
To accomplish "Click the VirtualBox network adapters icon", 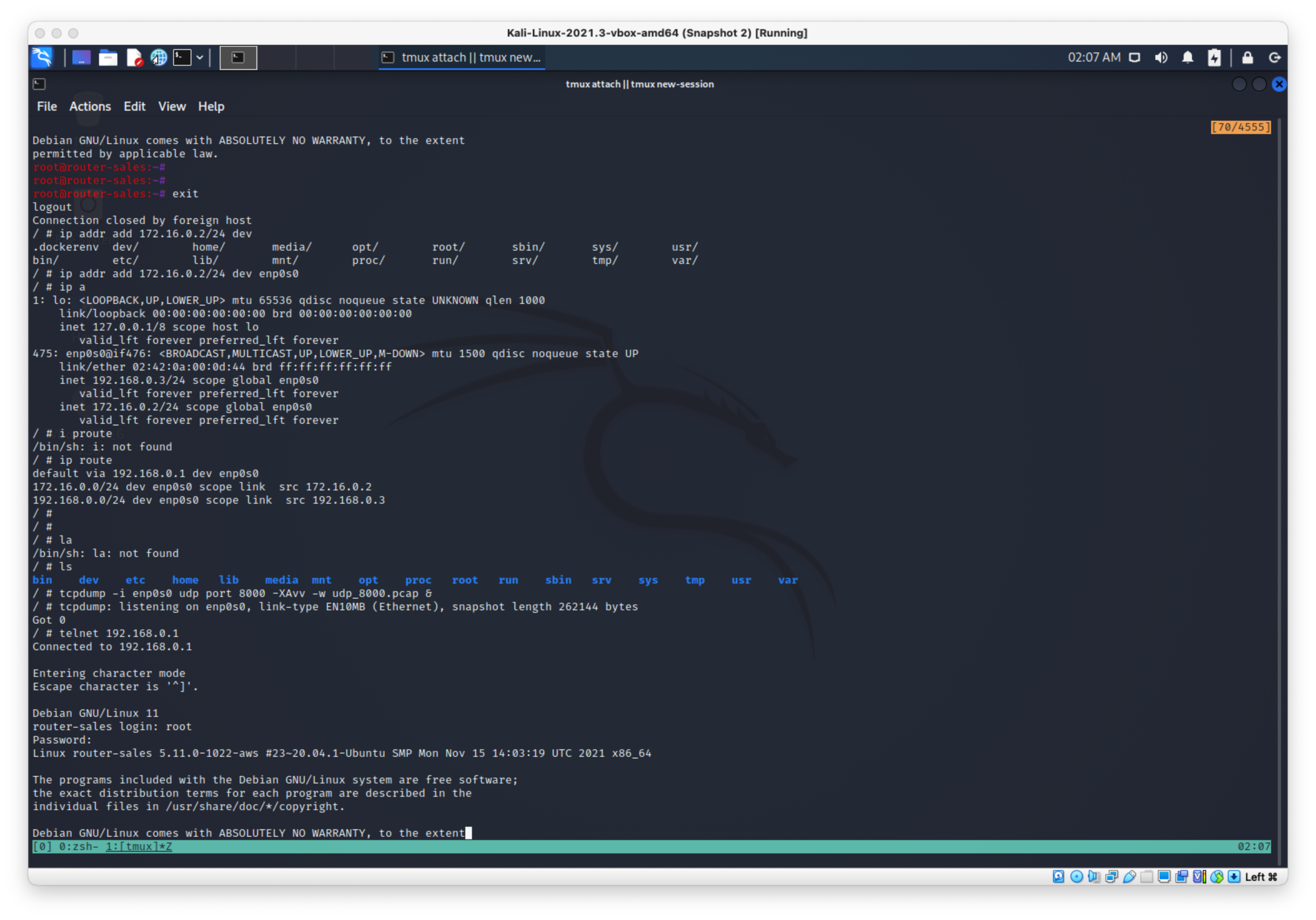I will [1111, 876].
